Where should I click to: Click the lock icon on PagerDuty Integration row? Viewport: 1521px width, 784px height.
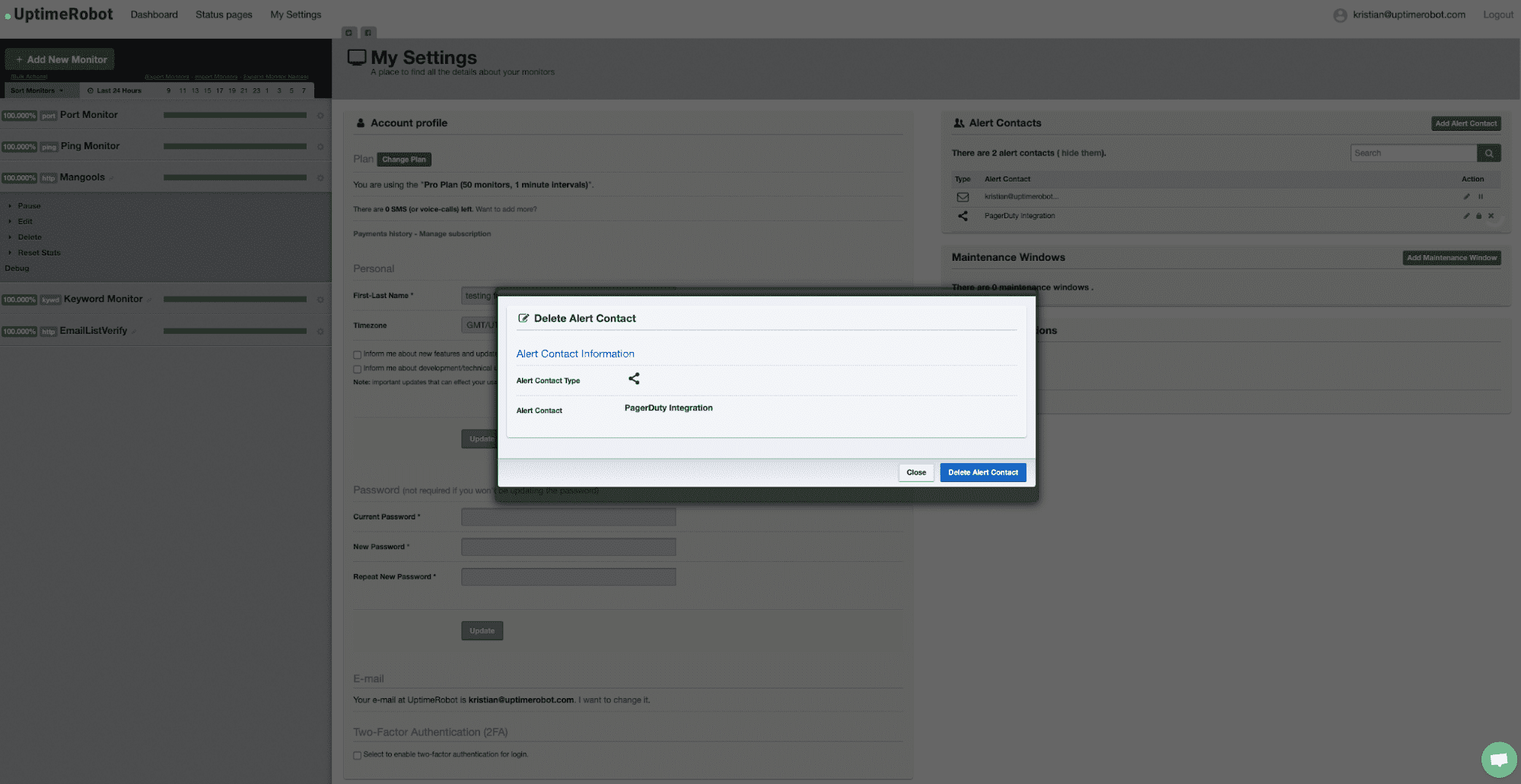coord(1479,216)
